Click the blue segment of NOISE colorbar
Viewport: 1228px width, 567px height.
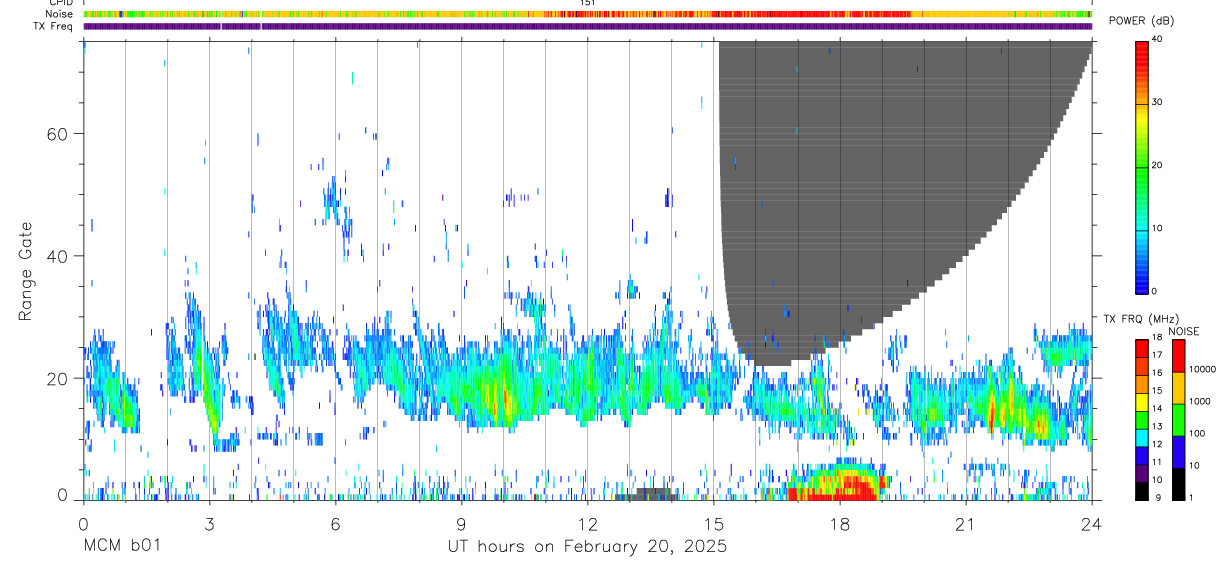click(x=1176, y=452)
